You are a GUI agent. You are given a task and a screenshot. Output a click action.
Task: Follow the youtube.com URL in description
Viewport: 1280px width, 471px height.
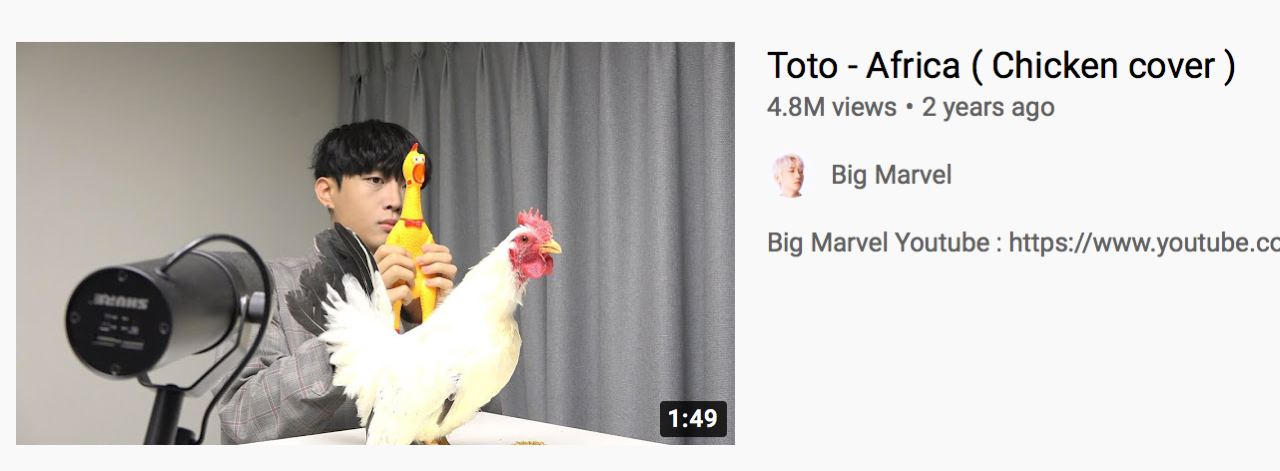coord(1144,243)
